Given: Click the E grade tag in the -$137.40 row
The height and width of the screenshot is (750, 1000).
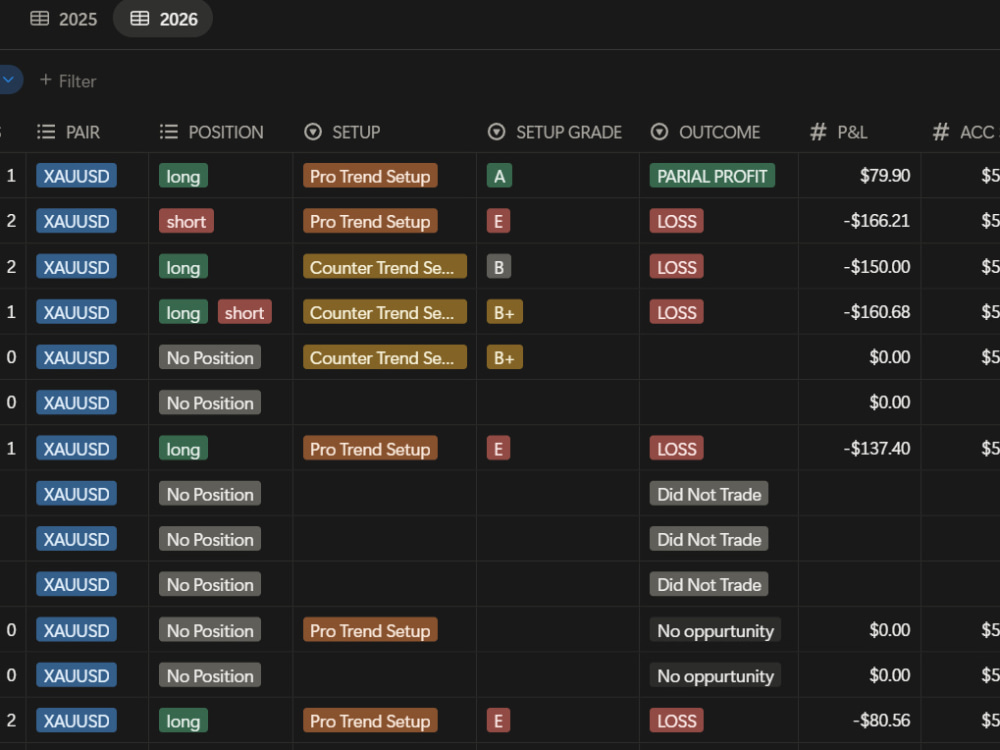Looking at the screenshot, I should (498, 448).
